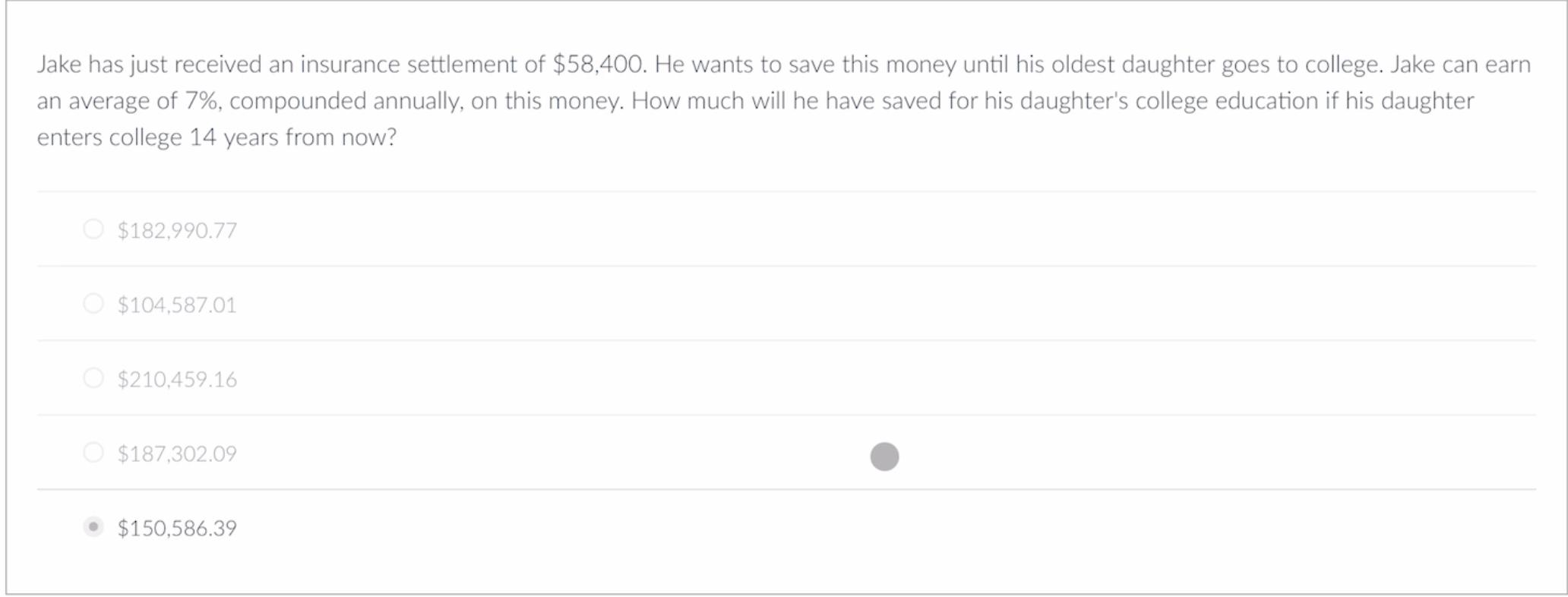This screenshot has height=597, width=1568.
Task: Click the radio circle next to $182,990.77
Action: pos(93,229)
